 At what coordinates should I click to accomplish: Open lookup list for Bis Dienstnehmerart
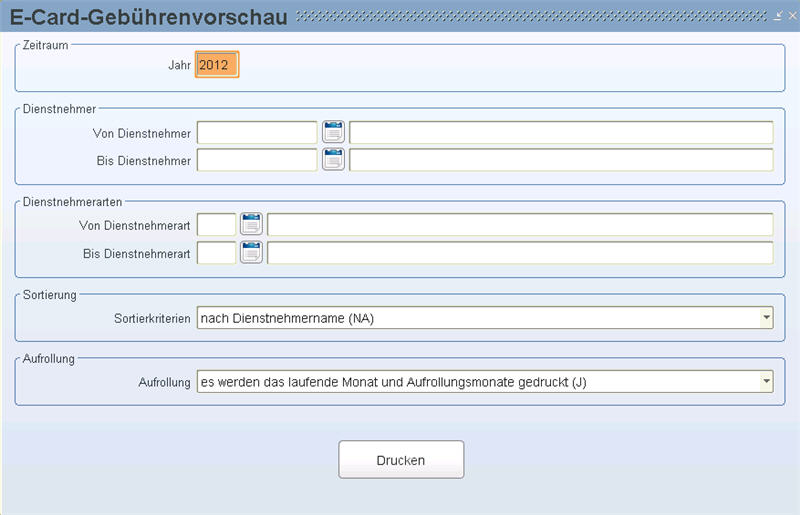(251, 252)
